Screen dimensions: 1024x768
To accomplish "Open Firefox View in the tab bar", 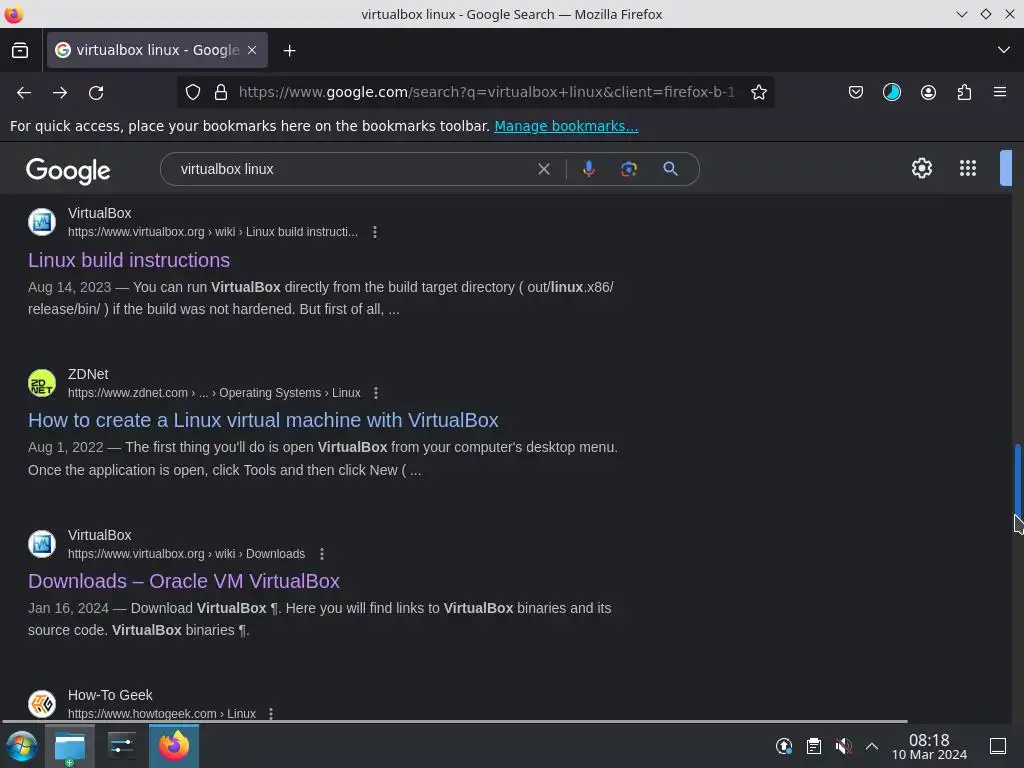I will tap(20, 50).
